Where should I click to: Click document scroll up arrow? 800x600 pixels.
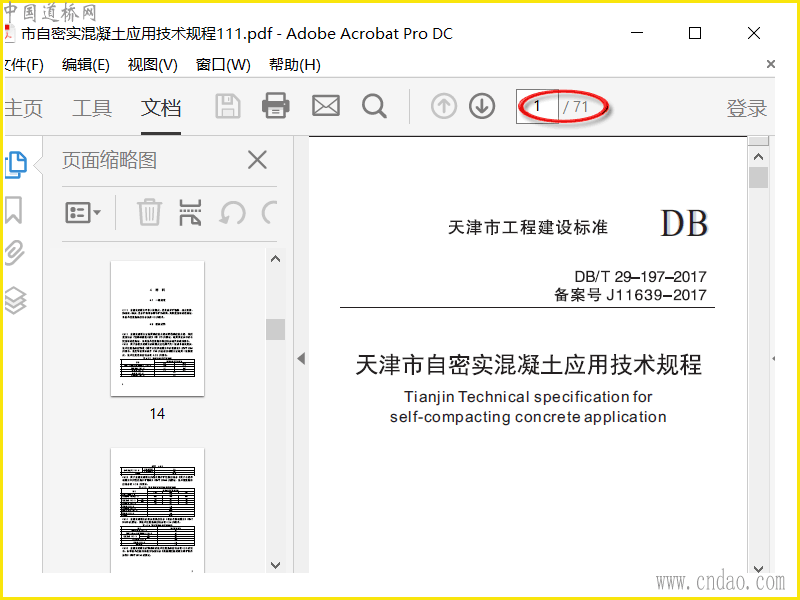758,157
